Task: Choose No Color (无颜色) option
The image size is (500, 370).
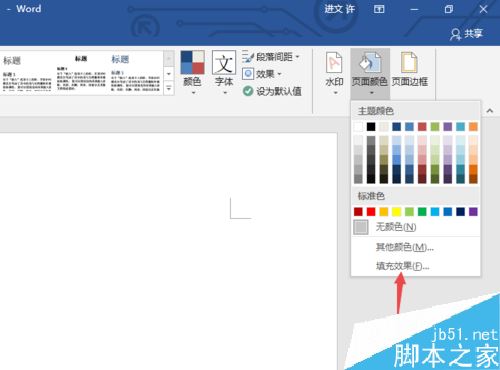Action: pos(416,227)
